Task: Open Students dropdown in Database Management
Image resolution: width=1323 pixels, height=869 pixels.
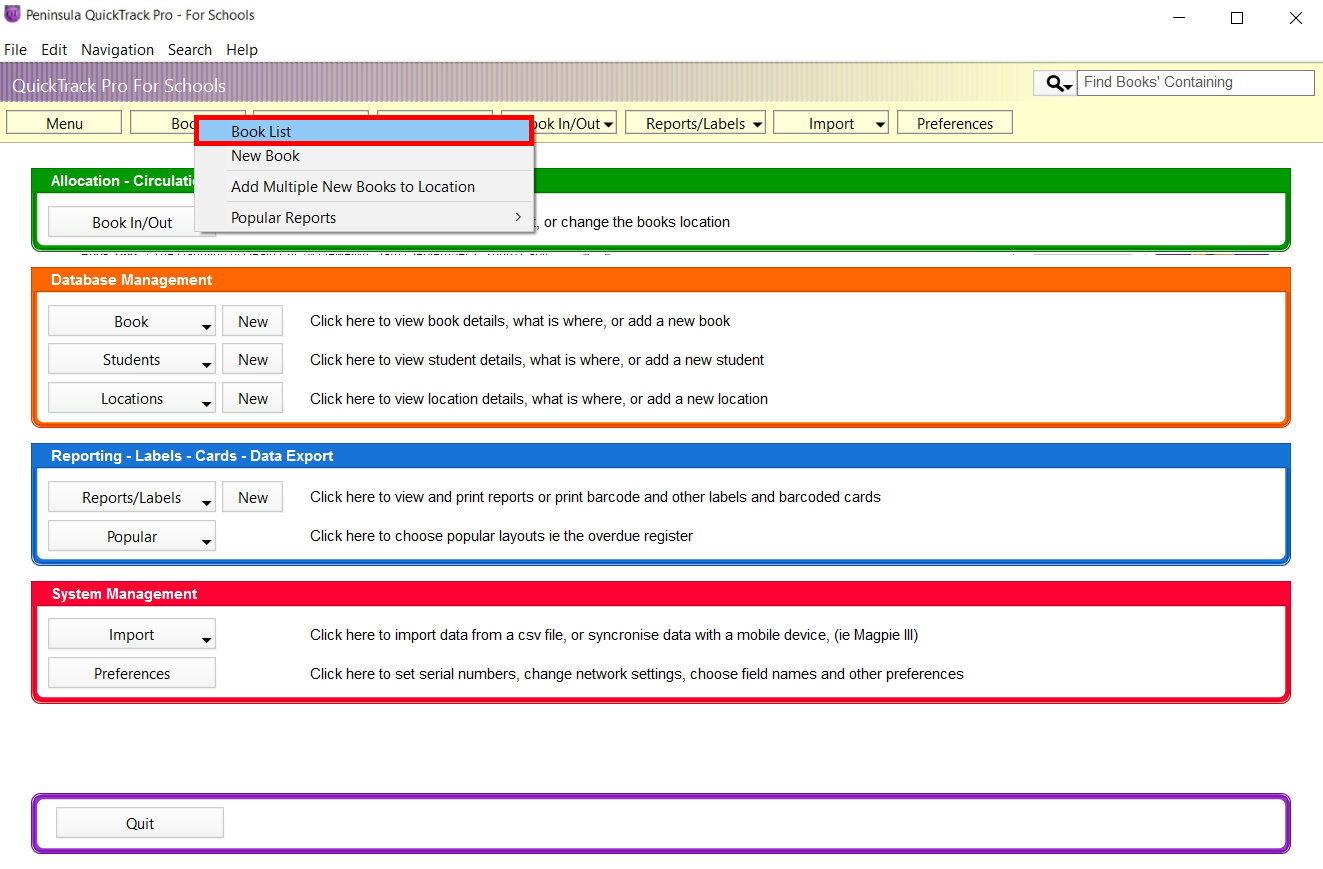Action: tap(132, 360)
